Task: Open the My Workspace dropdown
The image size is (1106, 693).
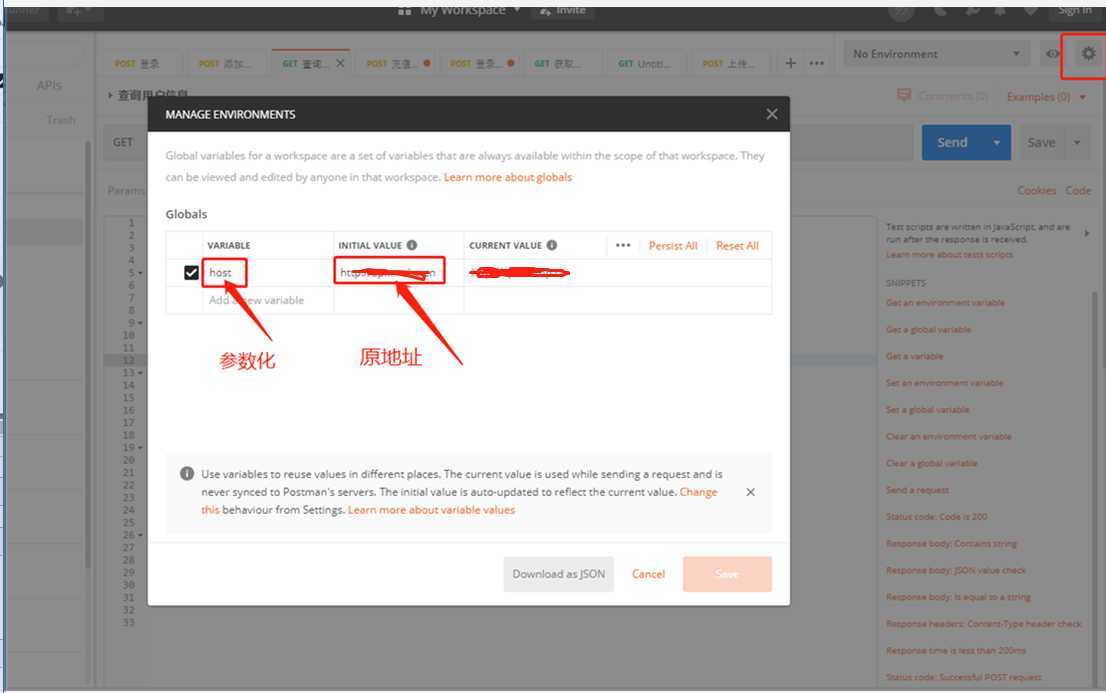Action: click(459, 11)
